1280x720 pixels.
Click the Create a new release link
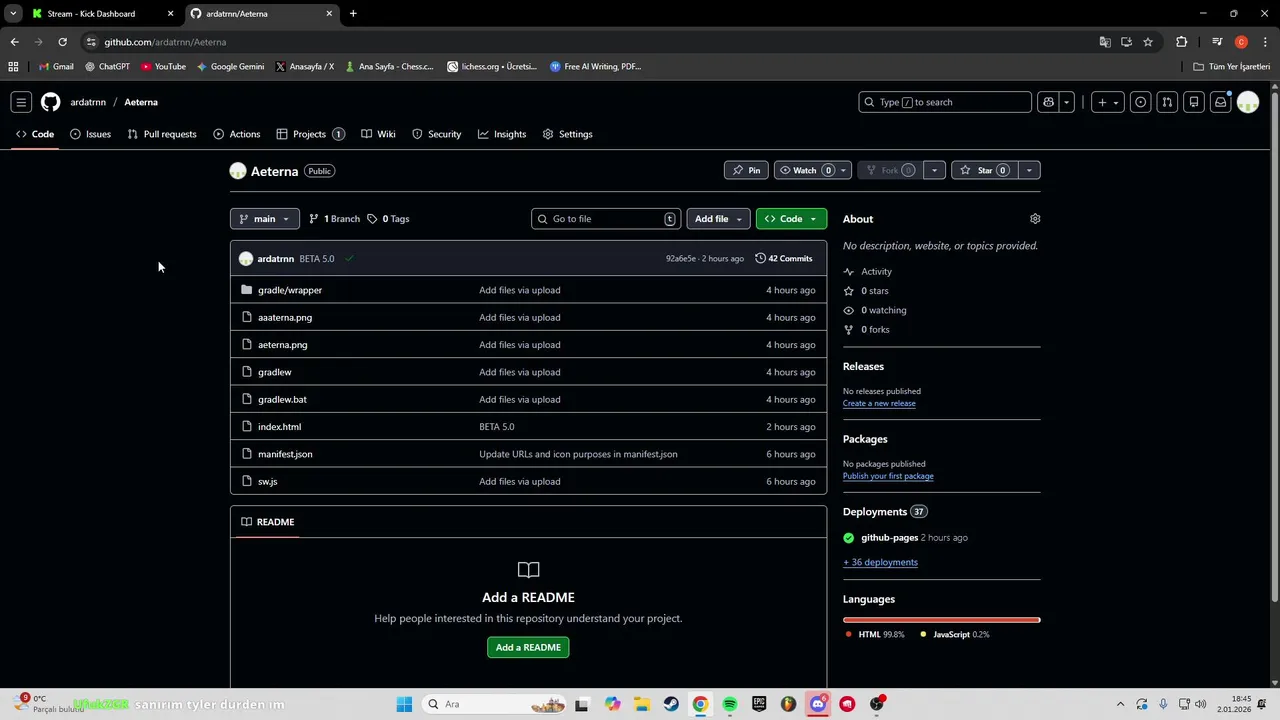[879, 403]
